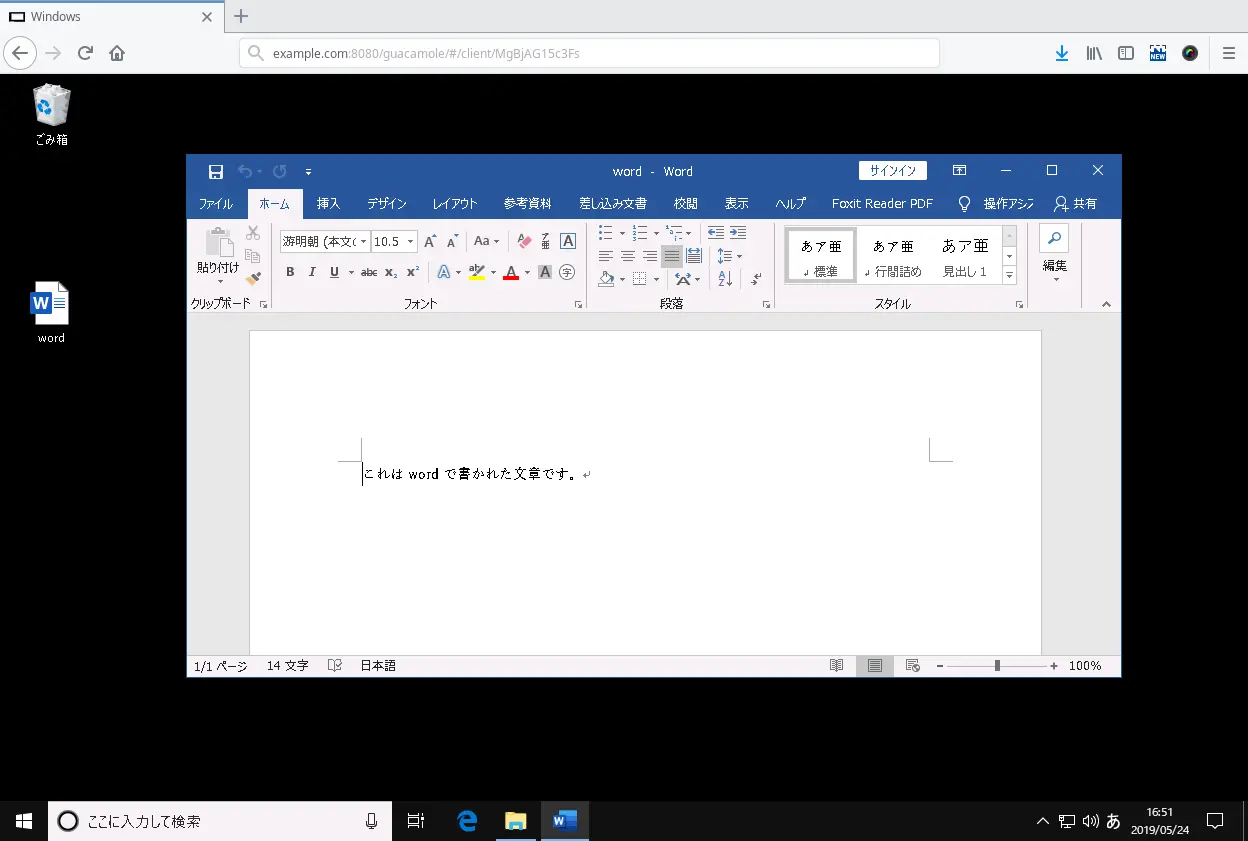Click the サインイン button
The height and width of the screenshot is (841, 1248).
(893, 171)
